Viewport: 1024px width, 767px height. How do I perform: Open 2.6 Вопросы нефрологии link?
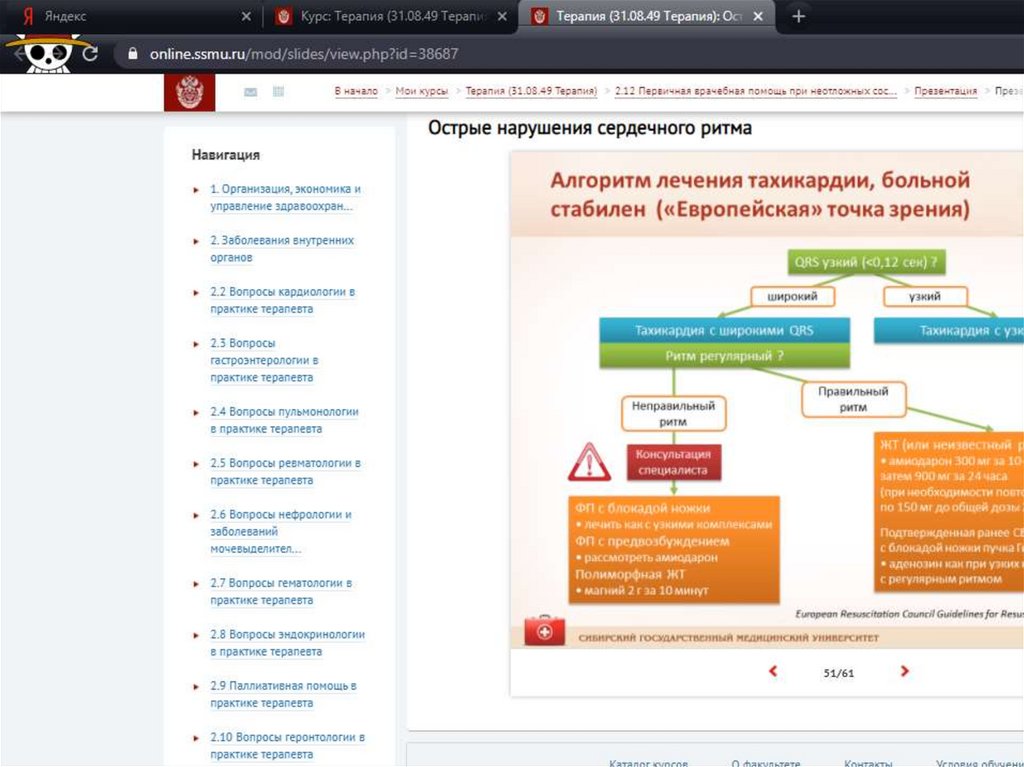click(281, 531)
